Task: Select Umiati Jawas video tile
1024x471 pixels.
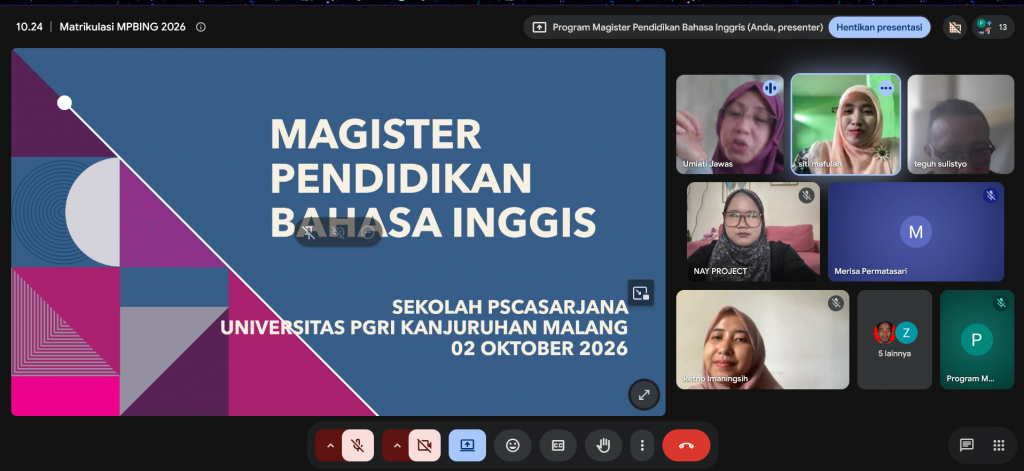Action: point(730,124)
